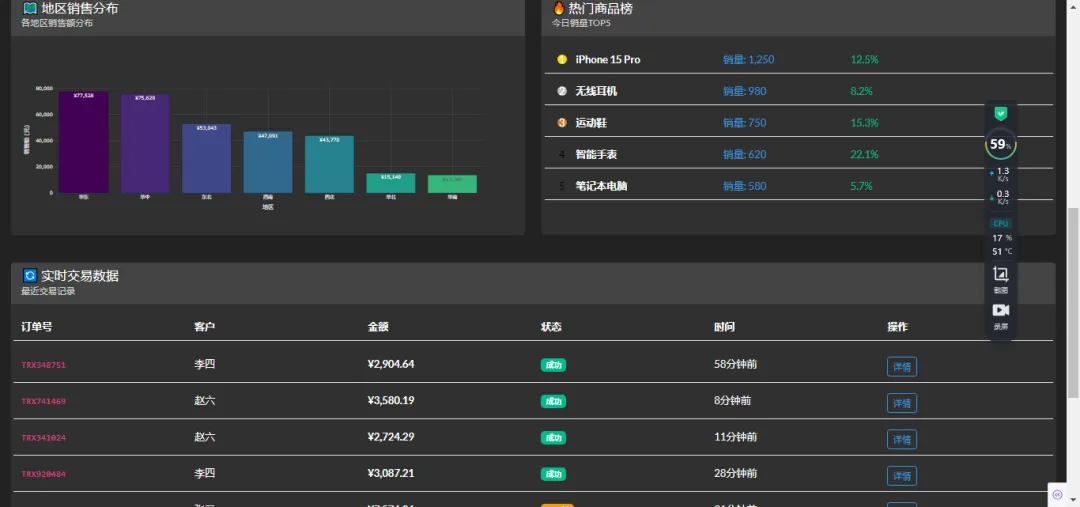1080x507 pixels.
Task: Click the CPU label in the floating widget
Action: (1001, 223)
